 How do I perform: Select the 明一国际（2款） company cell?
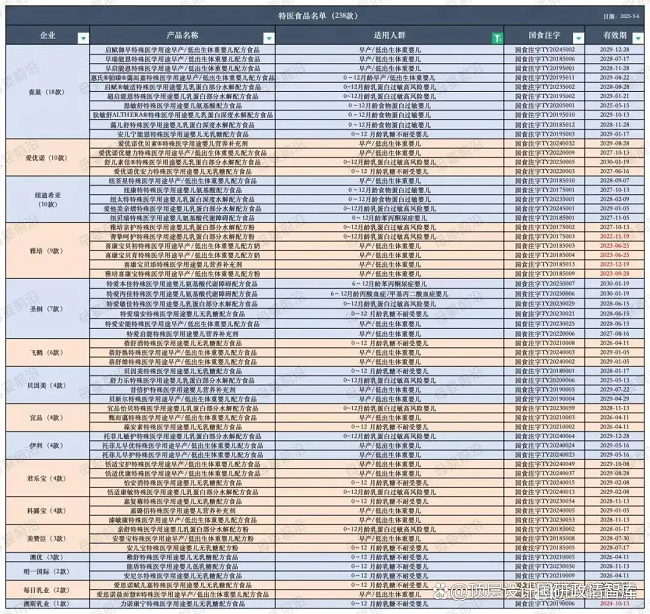point(48,571)
